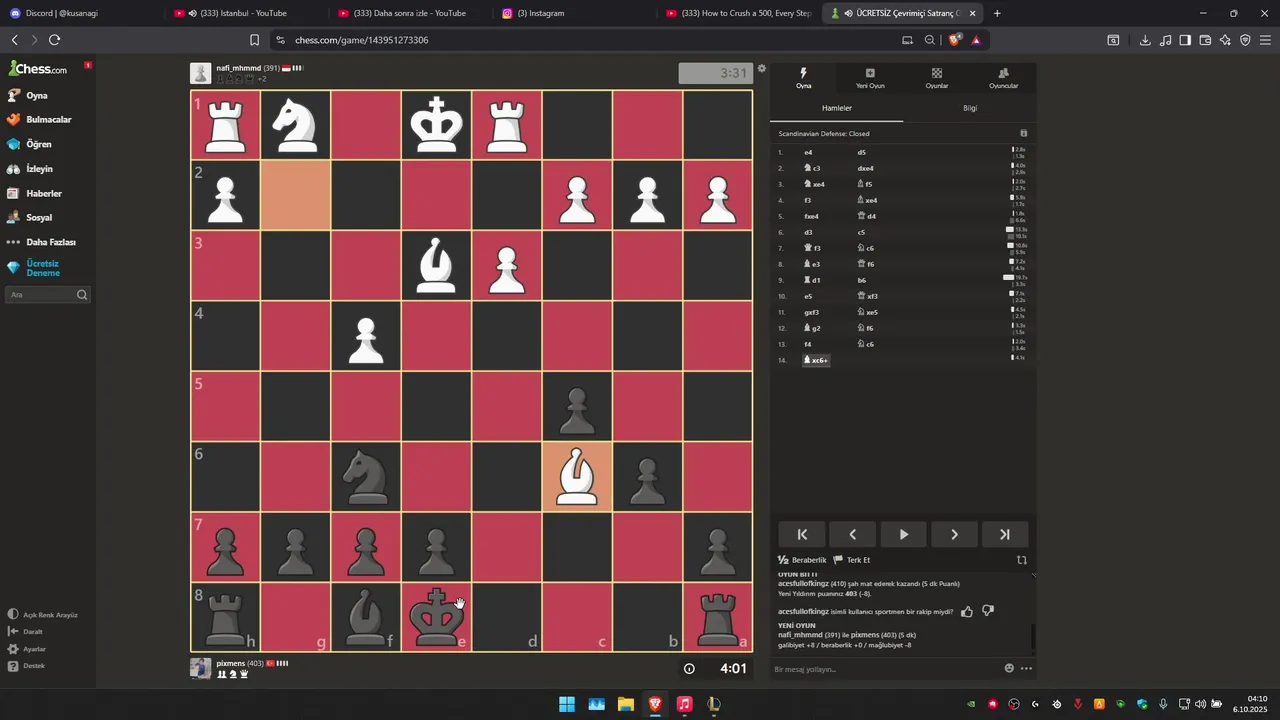Screen dimensions: 1280x720
Task: Reload the page
Action: pos(54,40)
